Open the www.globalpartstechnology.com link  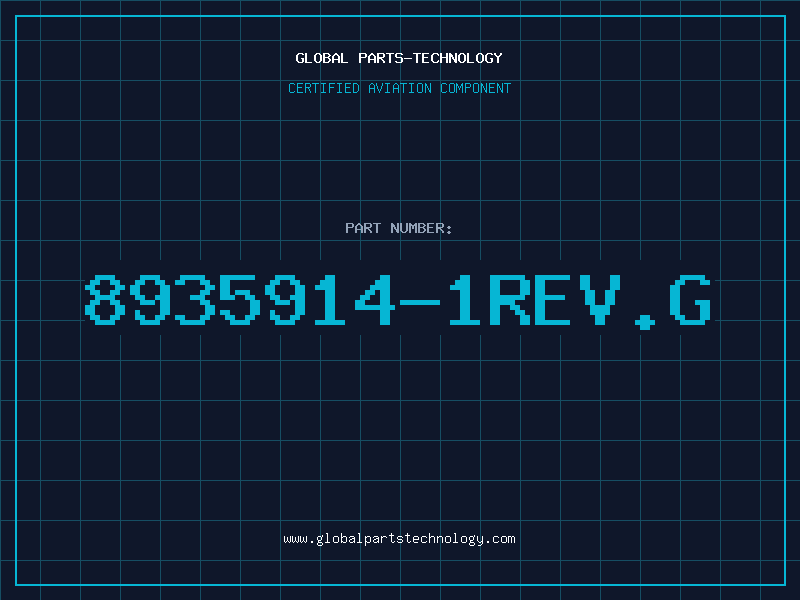pyautogui.click(x=399, y=539)
